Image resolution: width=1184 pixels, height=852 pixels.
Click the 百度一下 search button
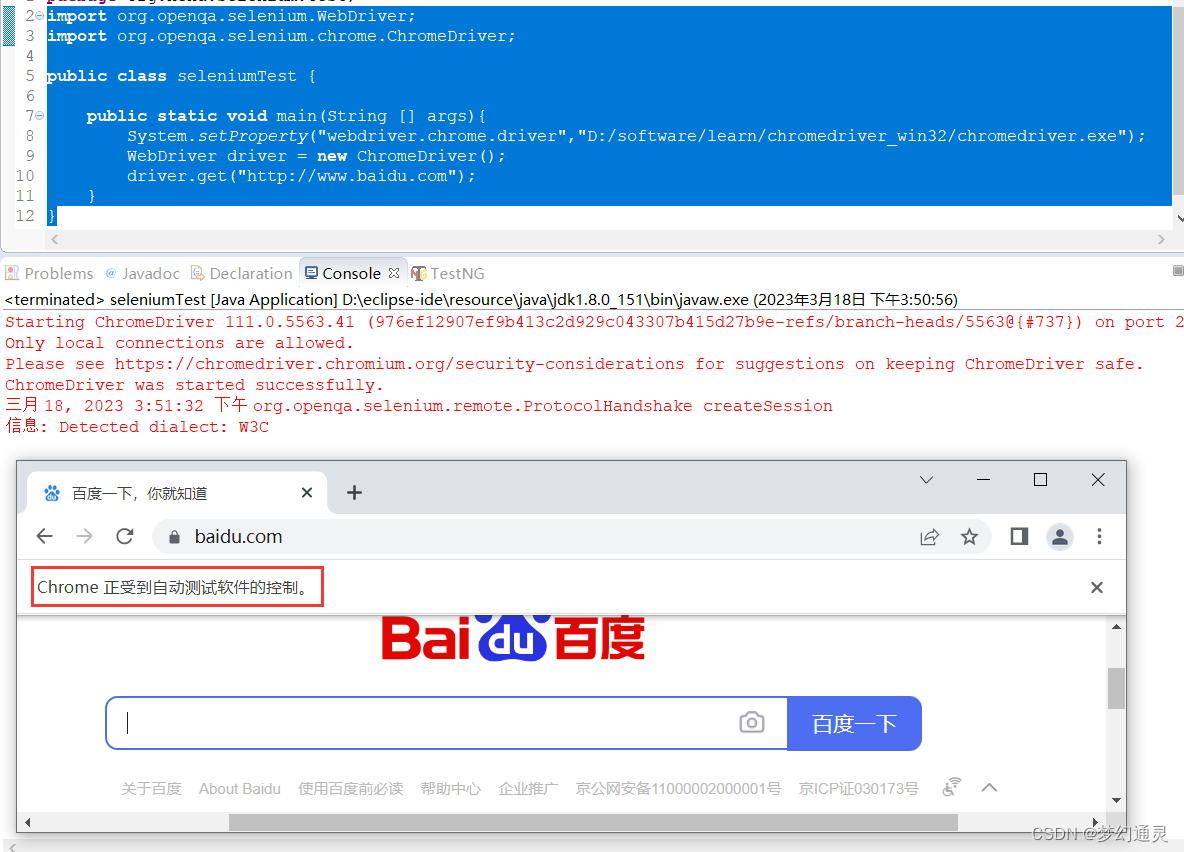pos(854,724)
